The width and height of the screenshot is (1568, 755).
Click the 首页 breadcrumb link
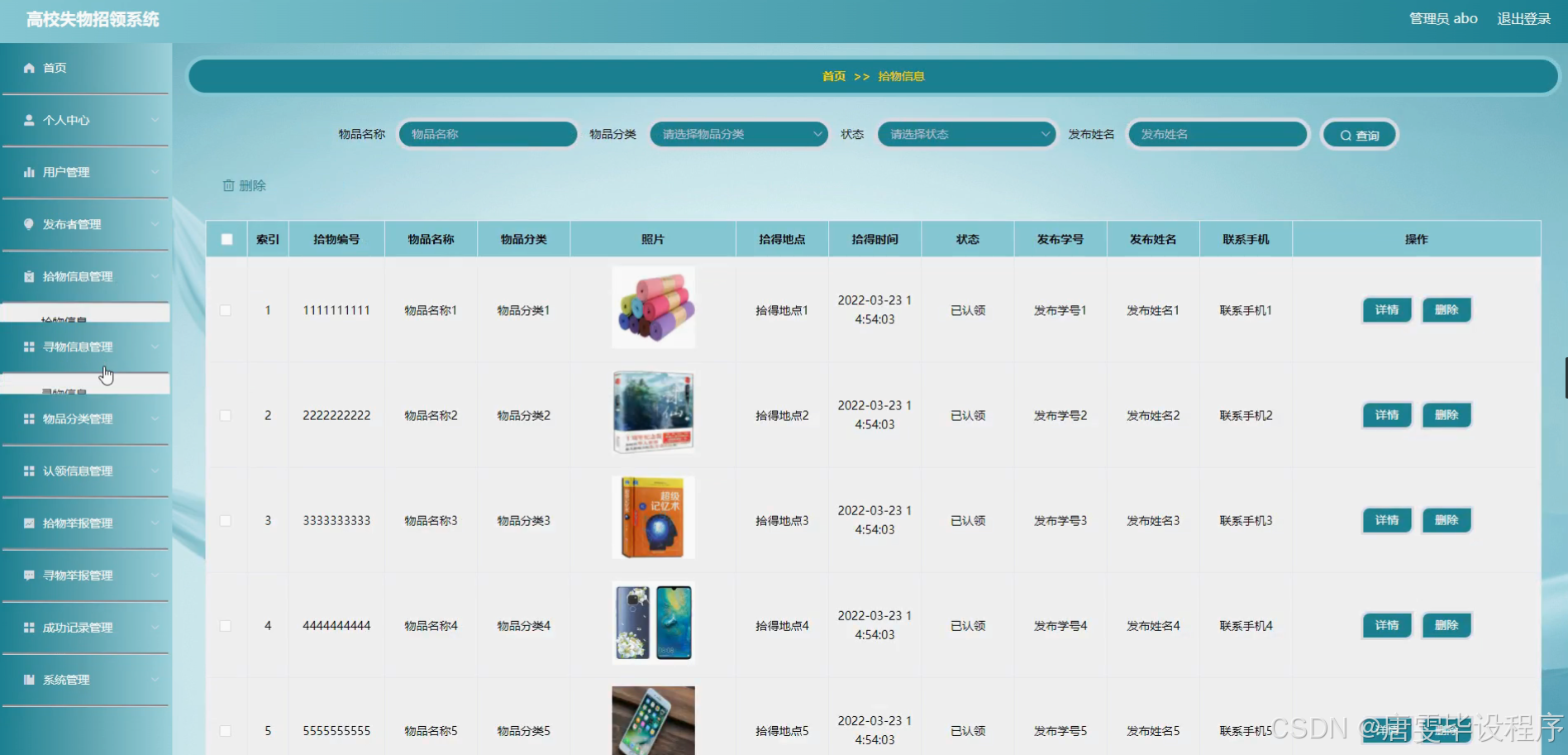click(833, 76)
